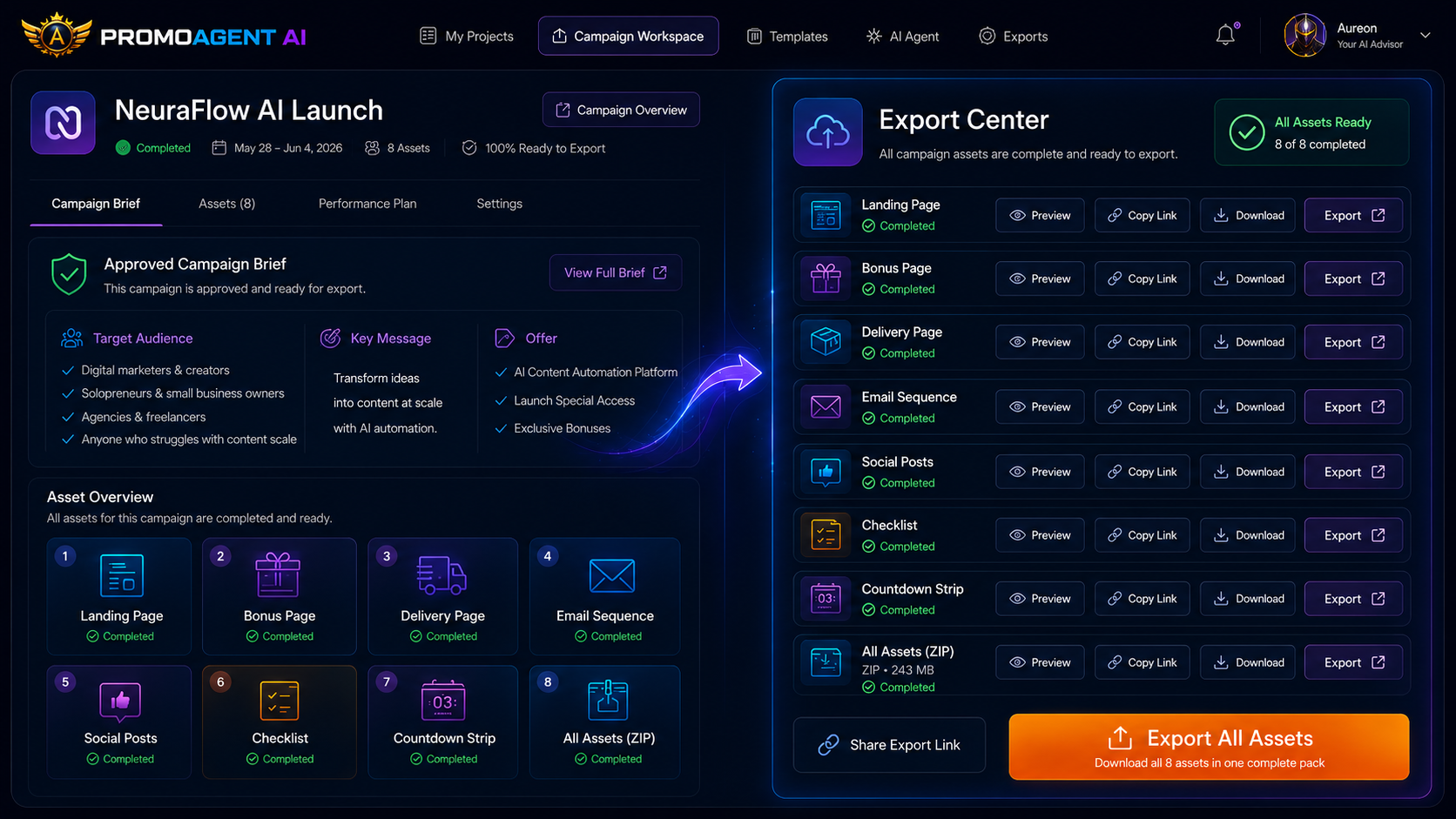This screenshot has height=819, width=1456.
Task: Copy link for the Checklist
Action: pyautogui.click(x=1142, y=535)
